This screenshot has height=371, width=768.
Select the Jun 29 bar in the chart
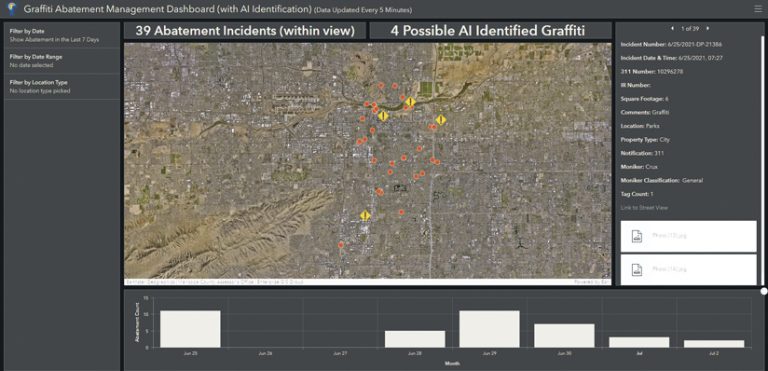489,329
